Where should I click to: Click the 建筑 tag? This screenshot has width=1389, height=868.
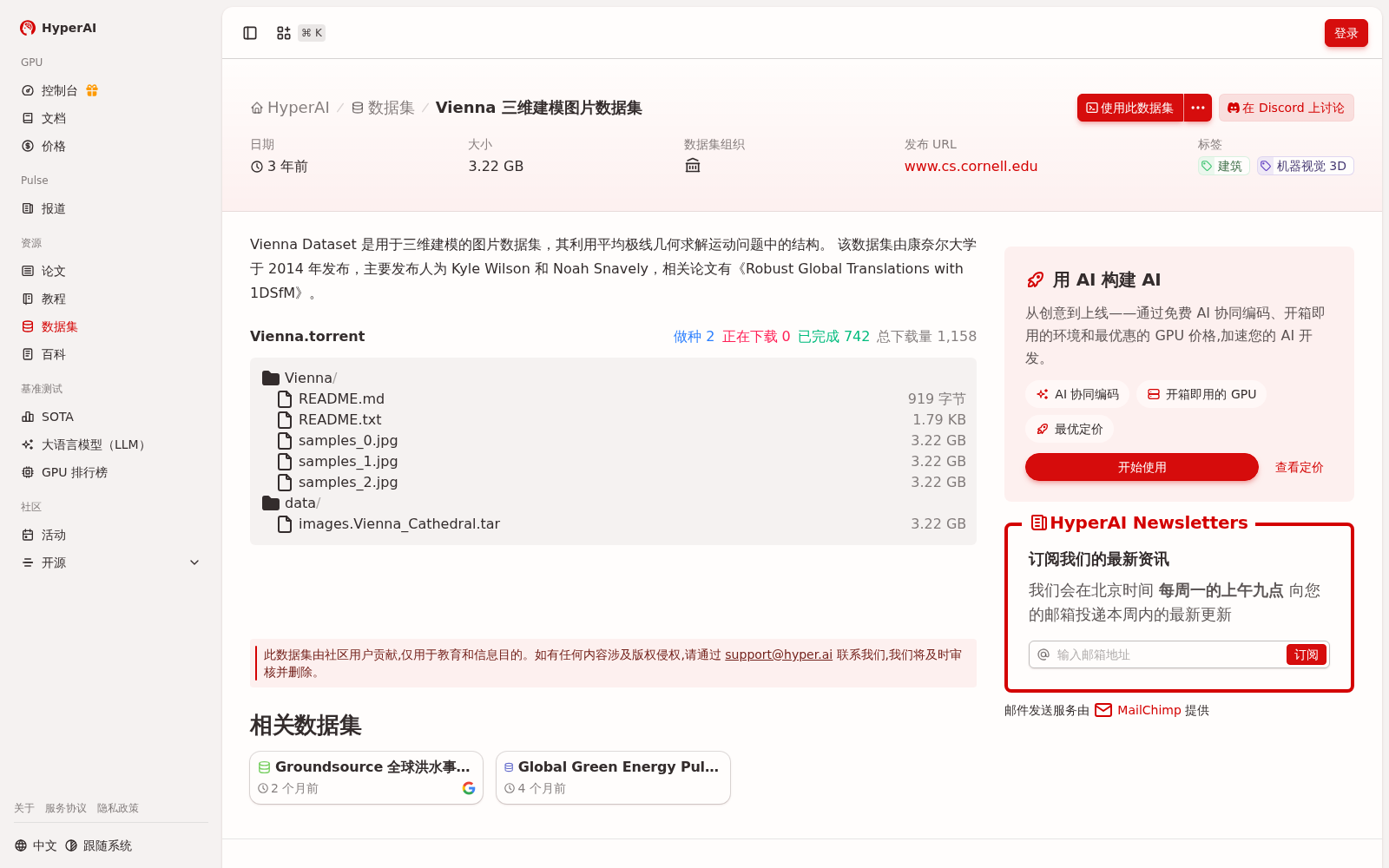(1223, 166)
